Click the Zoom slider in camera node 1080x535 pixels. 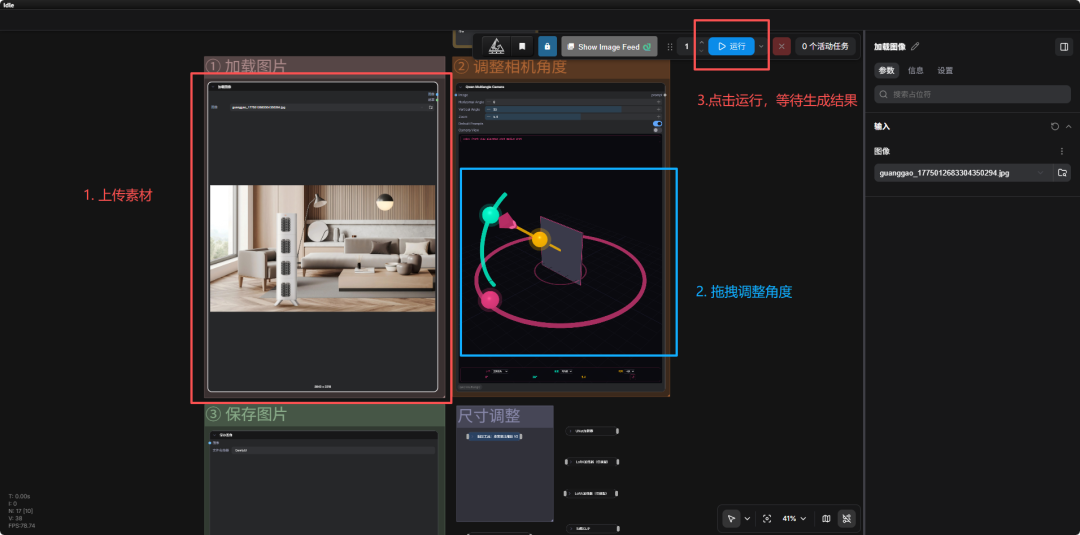(x=573, y=116)
